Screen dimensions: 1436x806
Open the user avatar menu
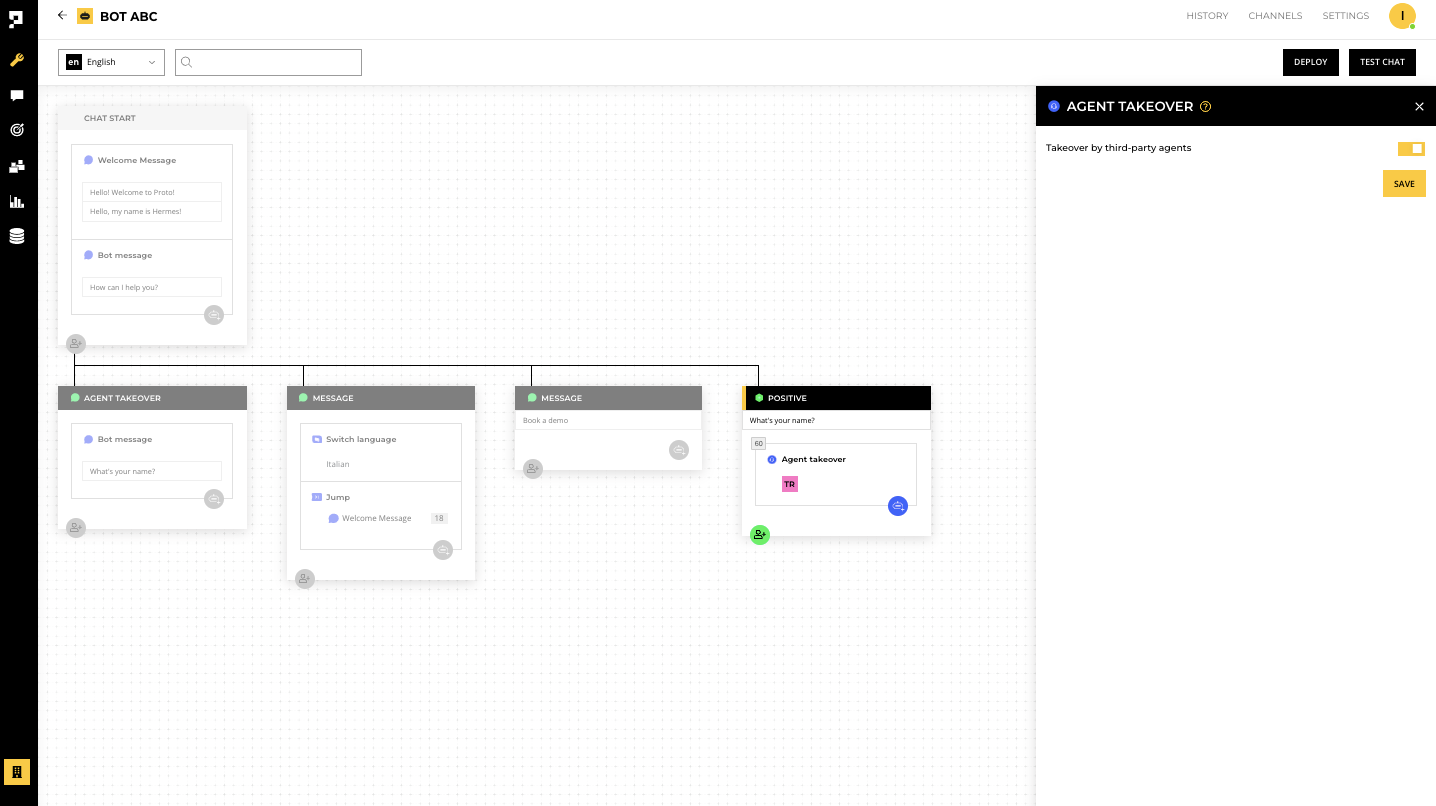pyautogui.click(x=1402, y=16)
